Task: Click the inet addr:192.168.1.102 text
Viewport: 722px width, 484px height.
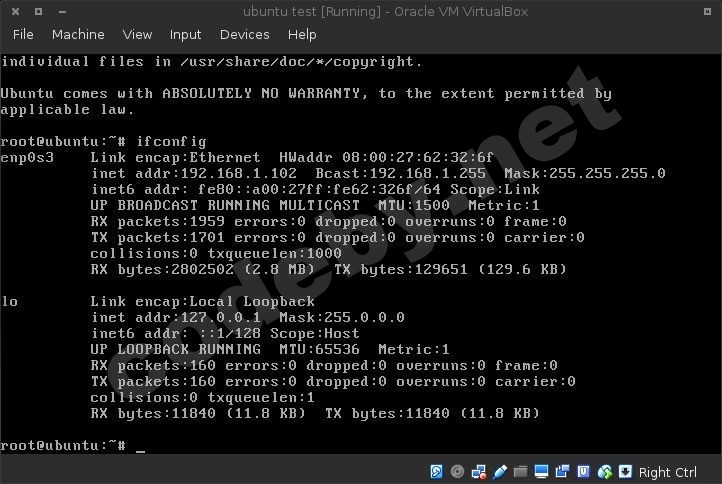Action: pos(194,174)
